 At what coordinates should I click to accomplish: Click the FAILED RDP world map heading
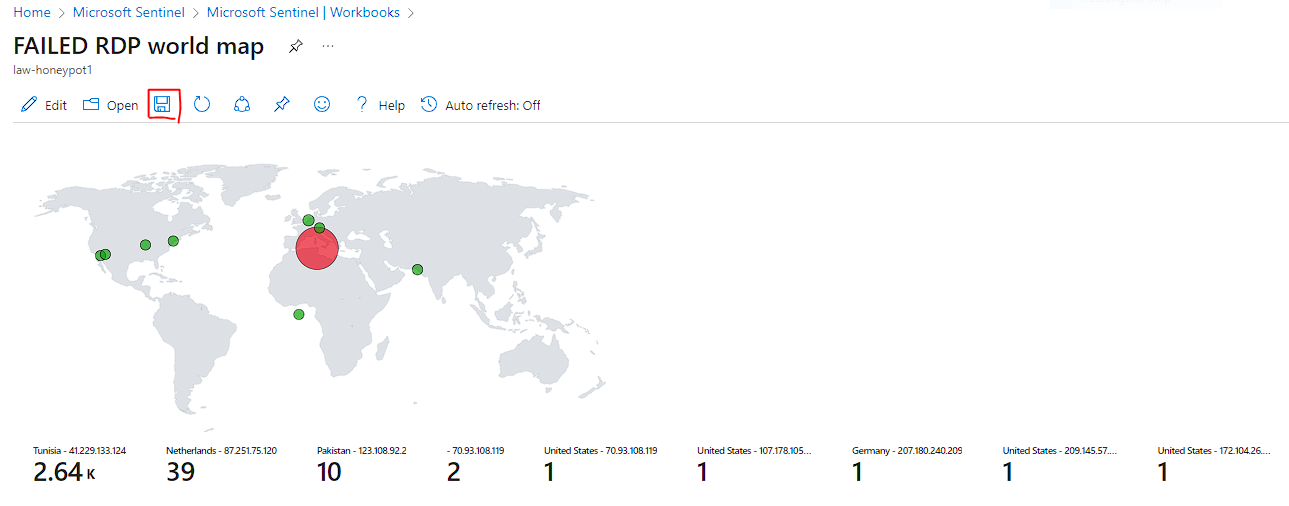(139, 46)
